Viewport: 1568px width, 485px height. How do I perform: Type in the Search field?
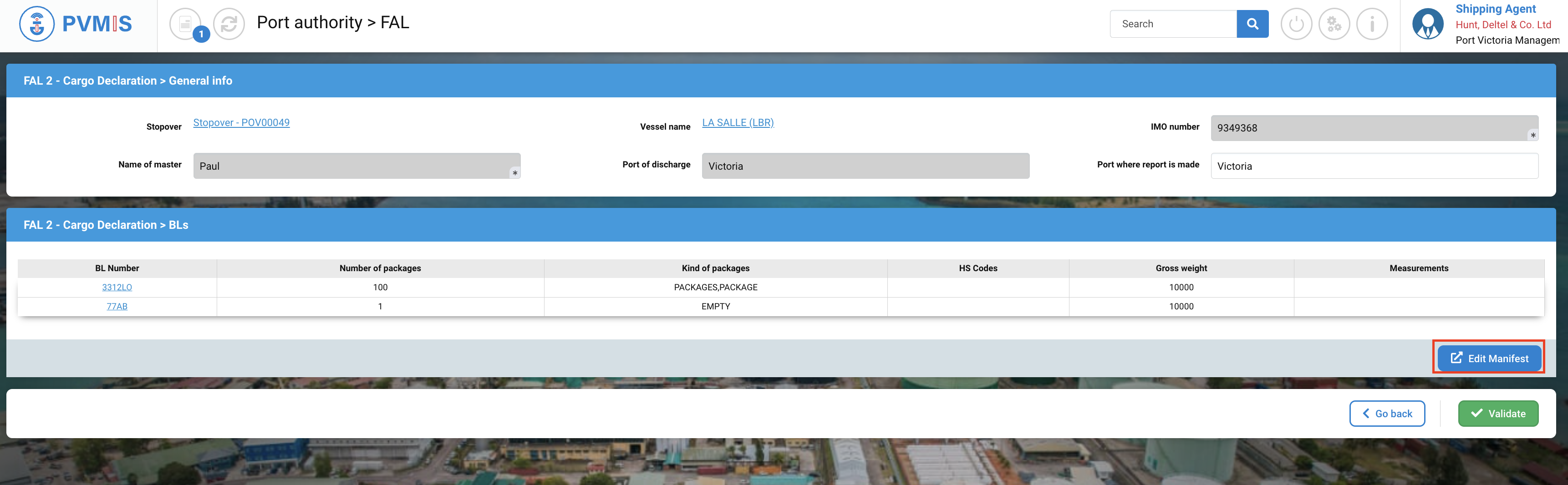pos(1173,24)
